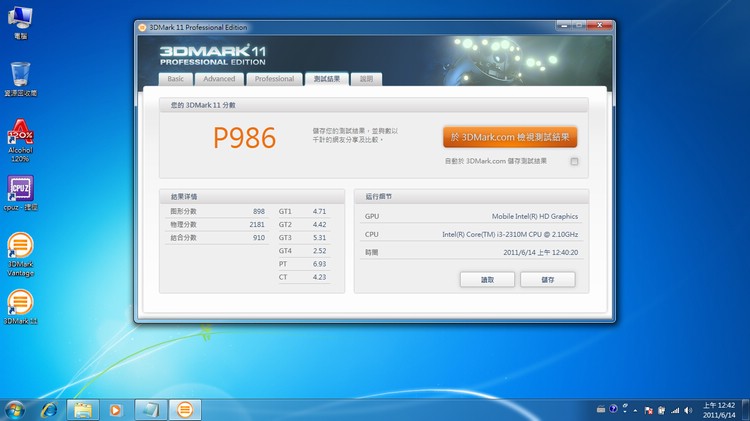
Task: Click the power battery tray icon
Action: 662,410
